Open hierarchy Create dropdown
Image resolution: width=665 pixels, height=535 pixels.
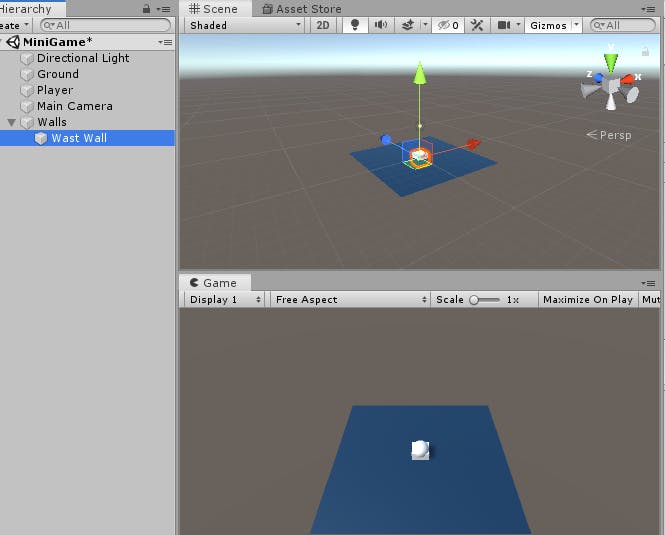[x=14, y=25]
